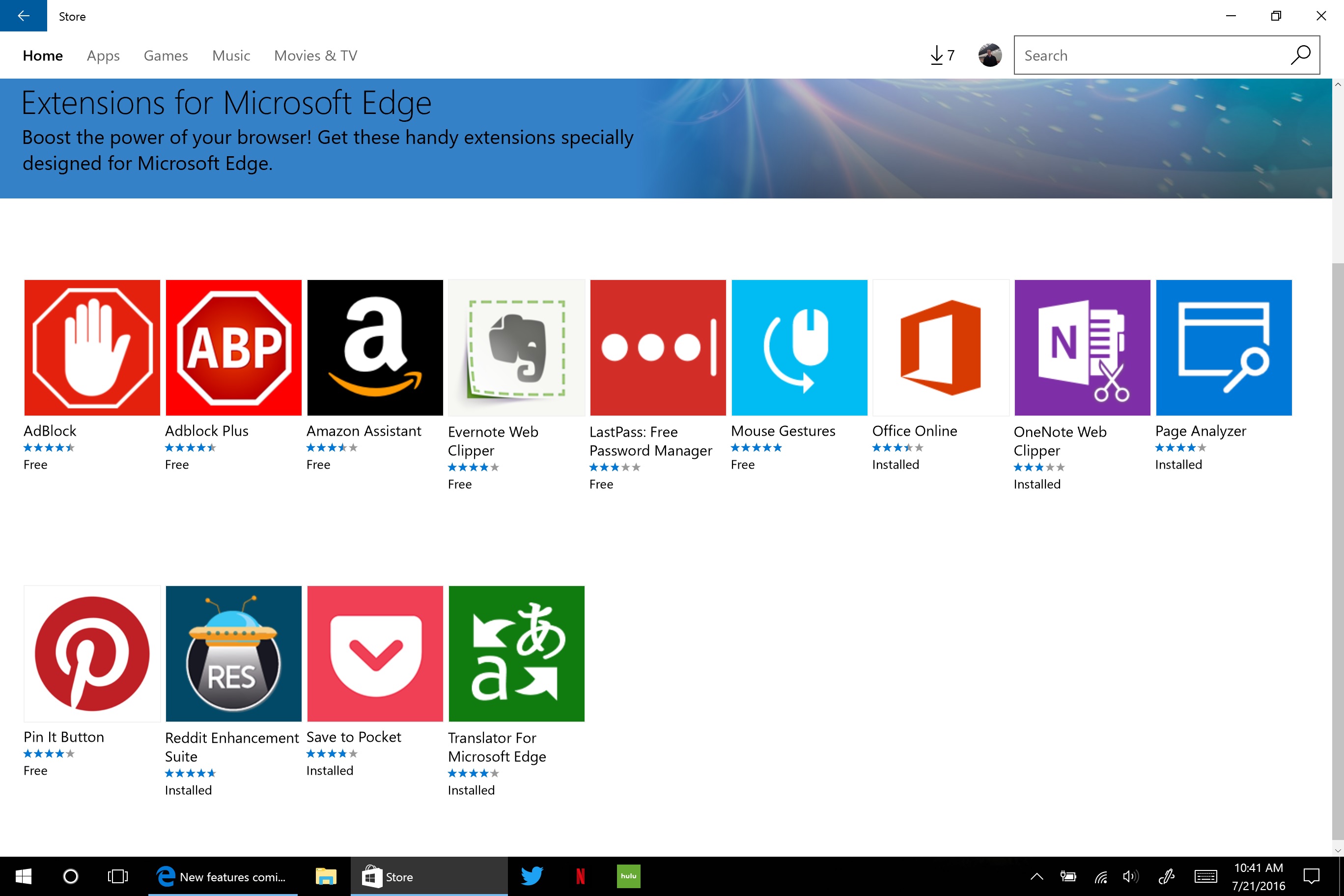Launch Hulu from the taskbar

629,876
